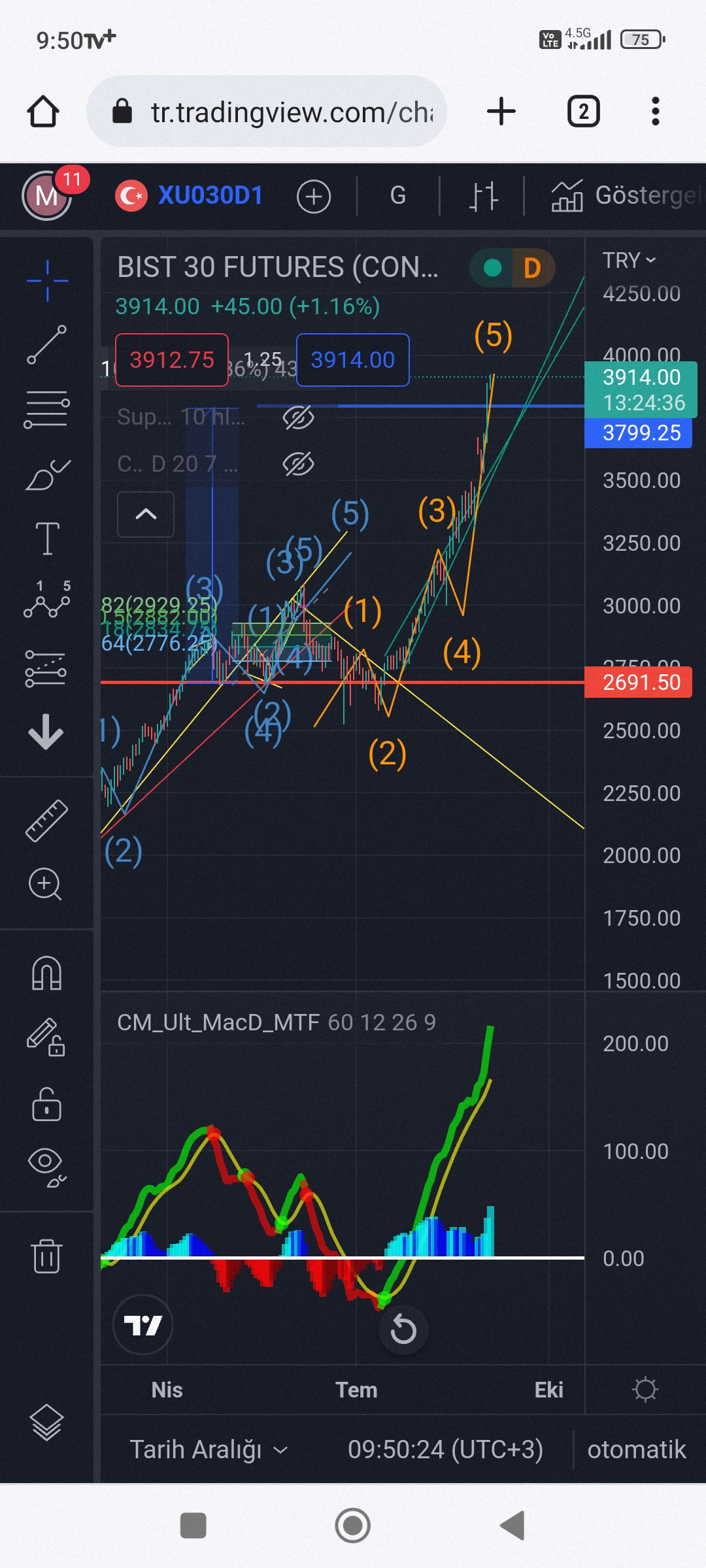The width and height of the screenshot is (706, 1568).
Task: Open the forecast and measurement tools
Action: 46,668
